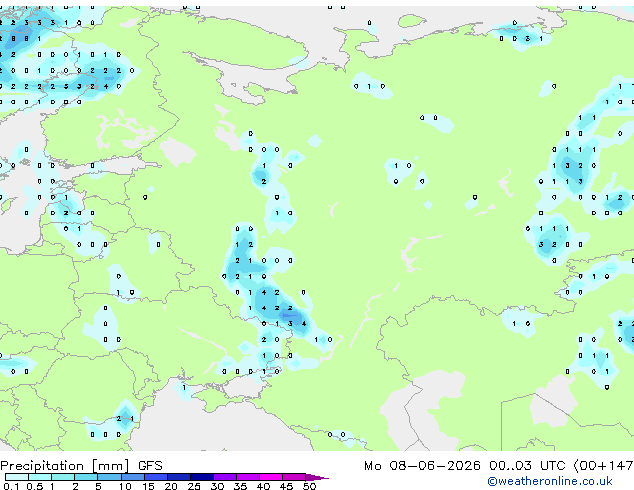Click the '00..03 UTC' time text

(x=527, y=466)
